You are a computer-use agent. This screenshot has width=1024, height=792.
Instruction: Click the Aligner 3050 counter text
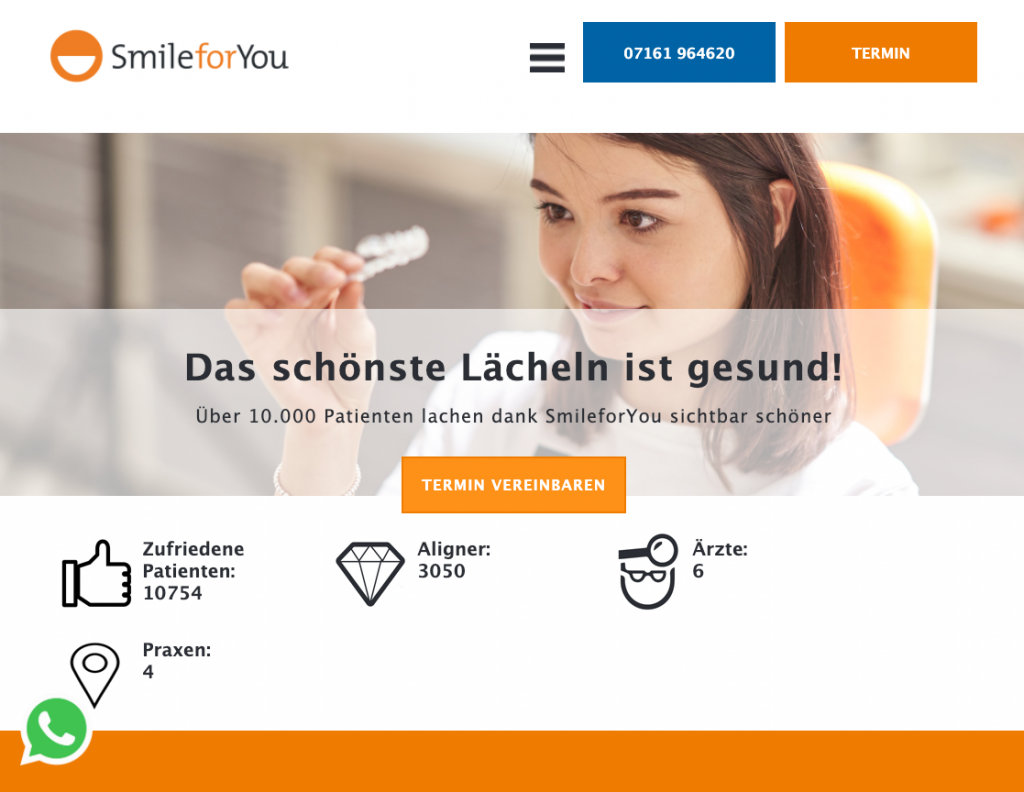click(x=454, y=560)
